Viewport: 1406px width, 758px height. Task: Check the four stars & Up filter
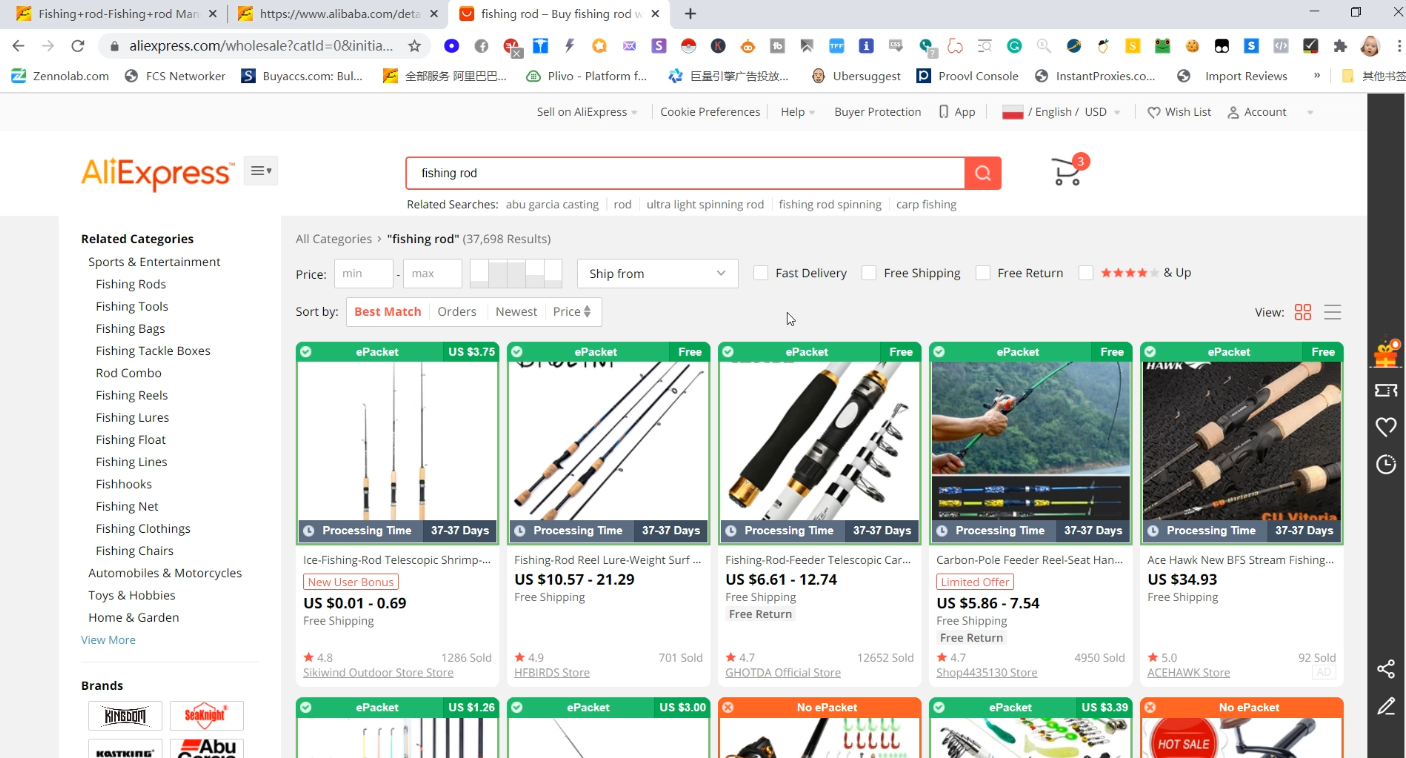coord(1086,273)
